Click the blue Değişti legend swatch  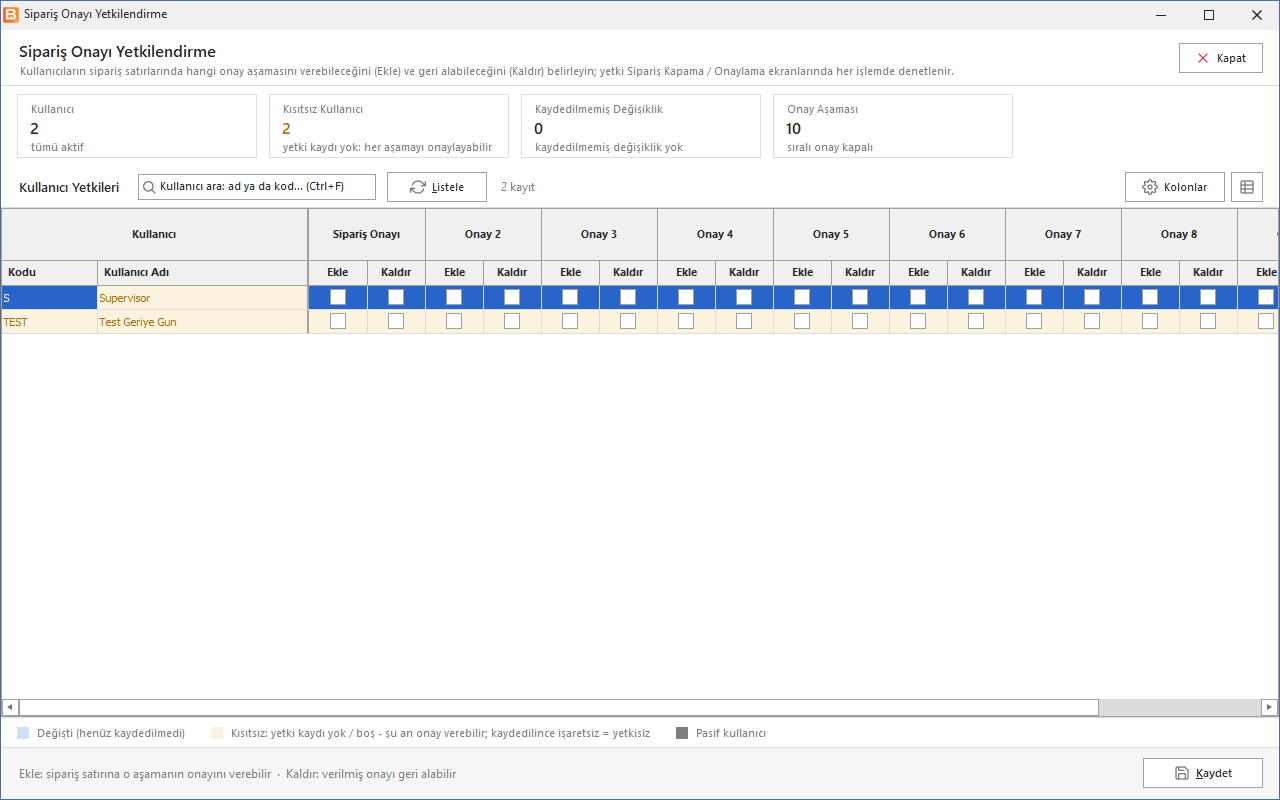point(23,733)
